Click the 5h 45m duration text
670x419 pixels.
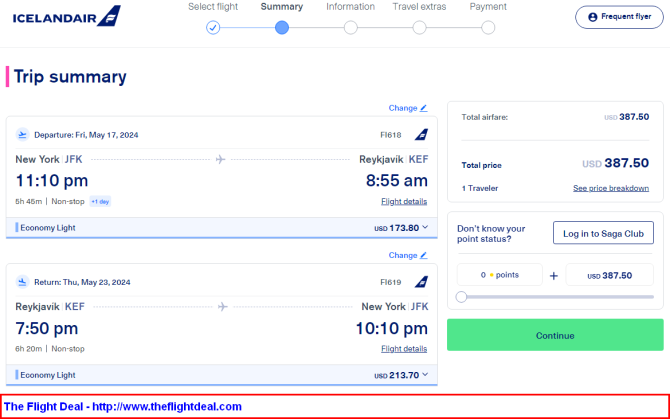click(x=29, y=201)
